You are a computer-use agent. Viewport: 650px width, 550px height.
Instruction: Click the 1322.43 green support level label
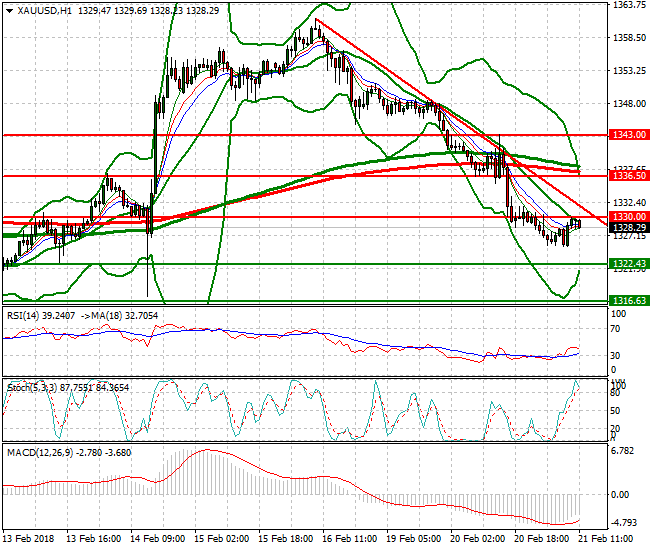(629, 264)
